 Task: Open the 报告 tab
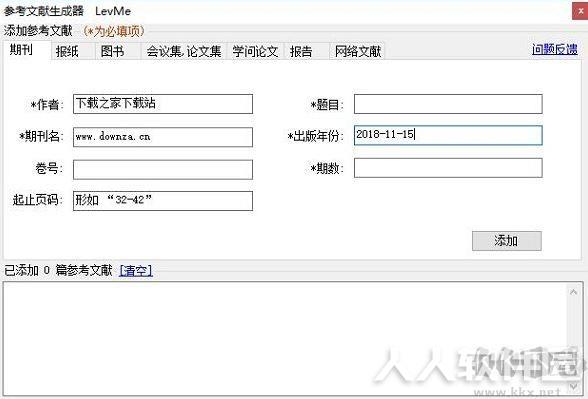click(306, 51)
